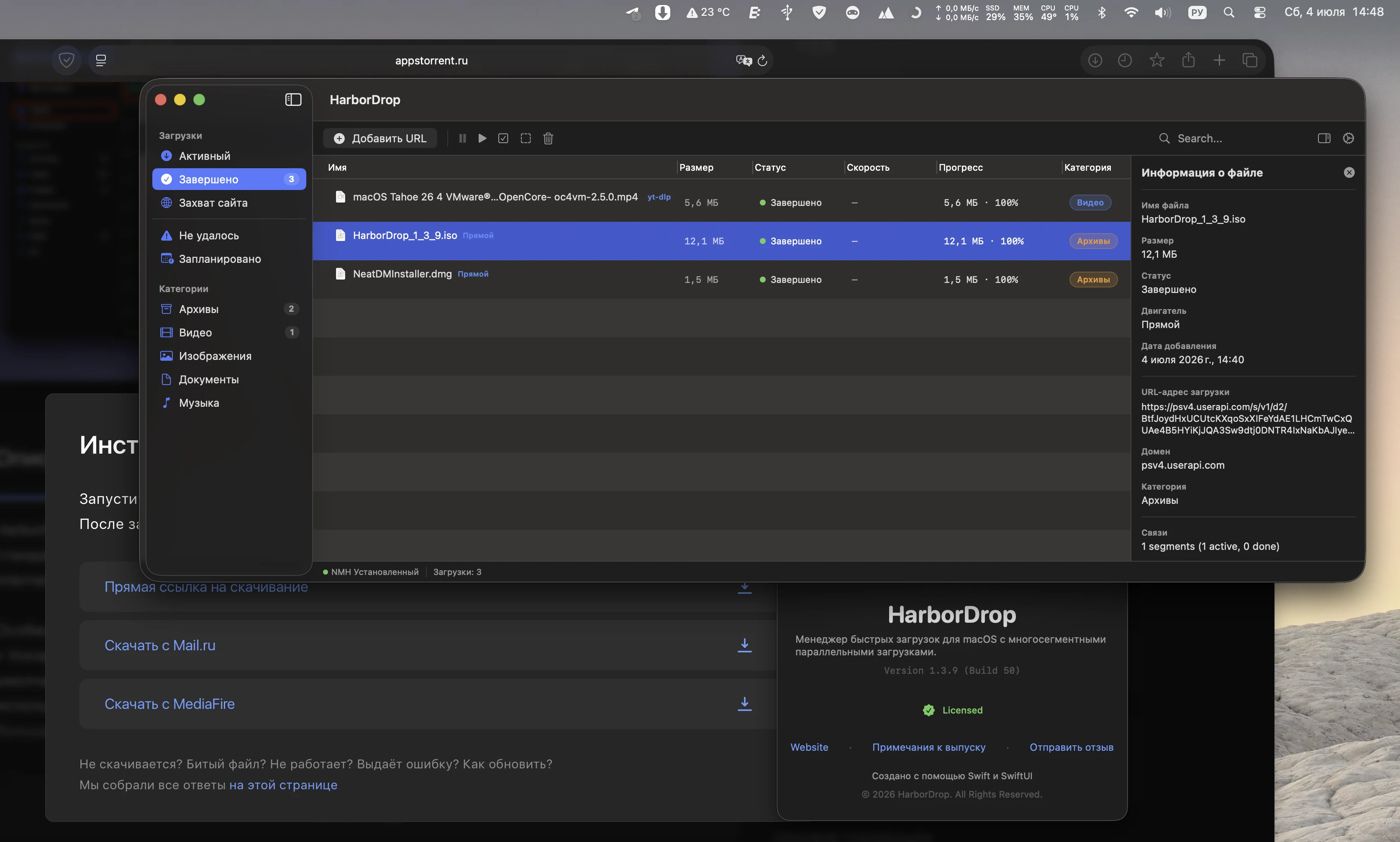Open Safari privacy shield icon
This screenshot has width=1400, height=842.
click(x=67, y=60)
